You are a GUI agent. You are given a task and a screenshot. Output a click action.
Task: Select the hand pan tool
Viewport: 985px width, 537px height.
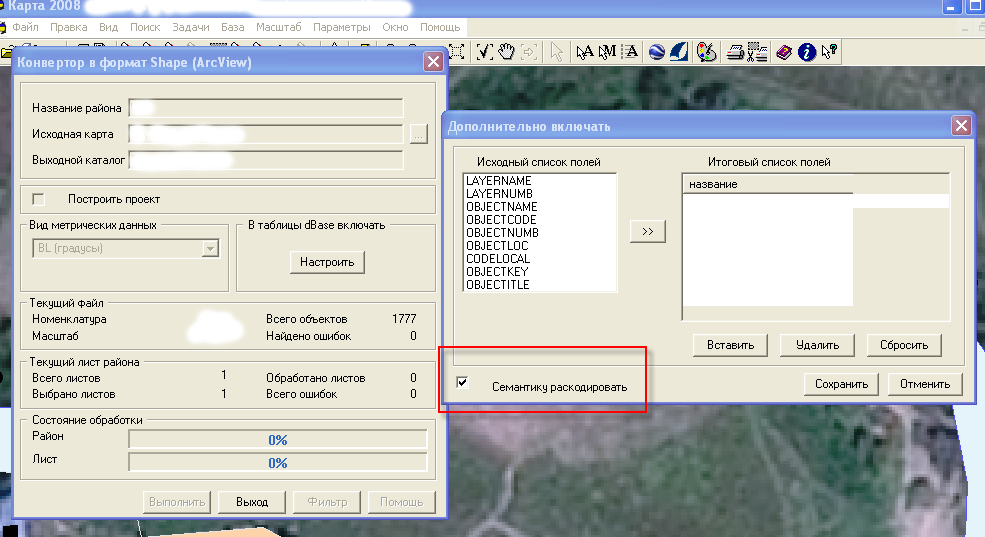click(506, 52)
